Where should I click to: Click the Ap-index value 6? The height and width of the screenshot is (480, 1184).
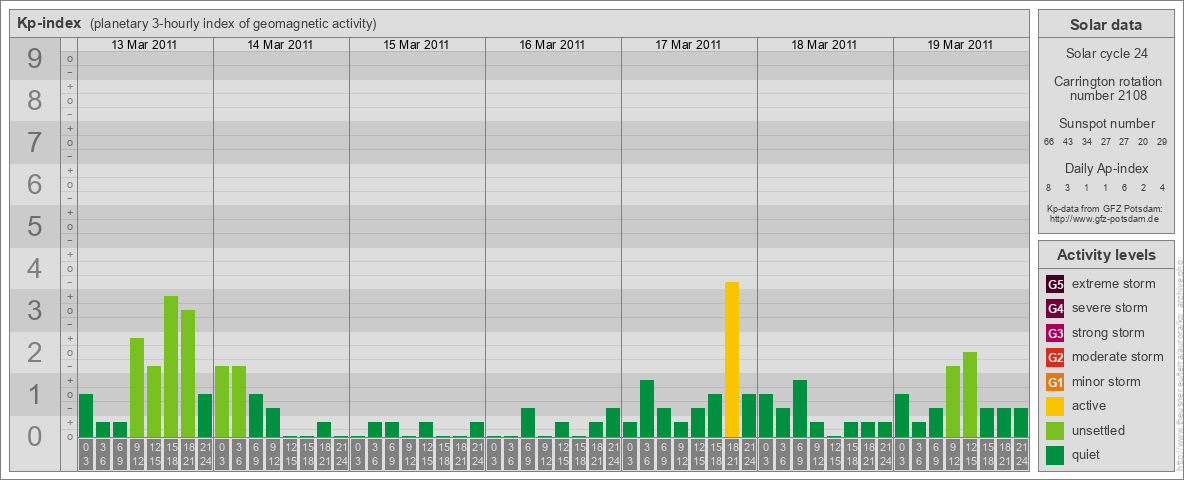pyautogui.click(x=1124, y=187)
